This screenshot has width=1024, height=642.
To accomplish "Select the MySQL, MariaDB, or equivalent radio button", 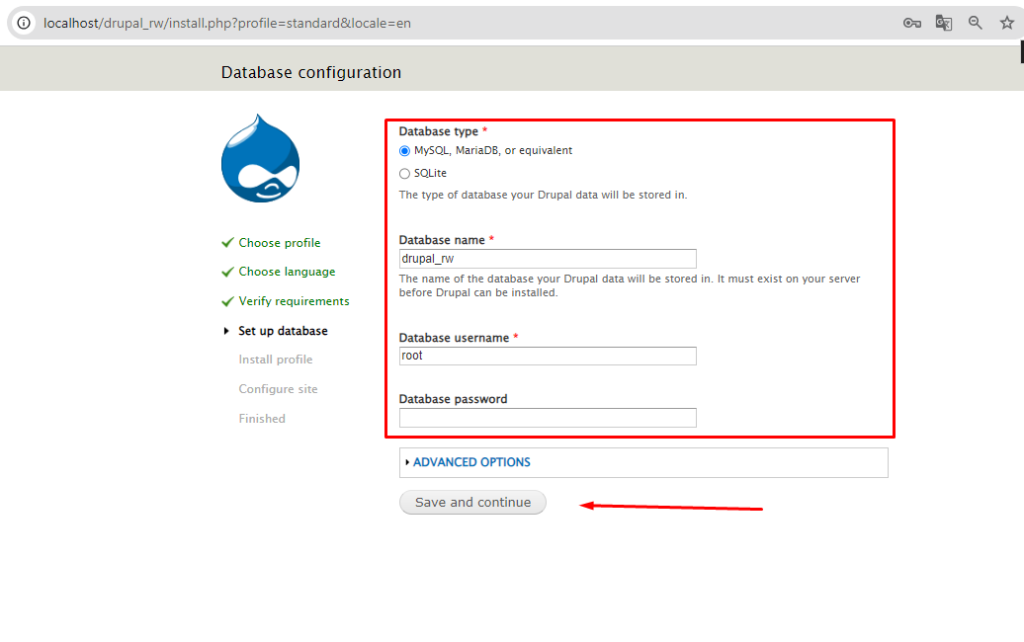I will (404, 150).
